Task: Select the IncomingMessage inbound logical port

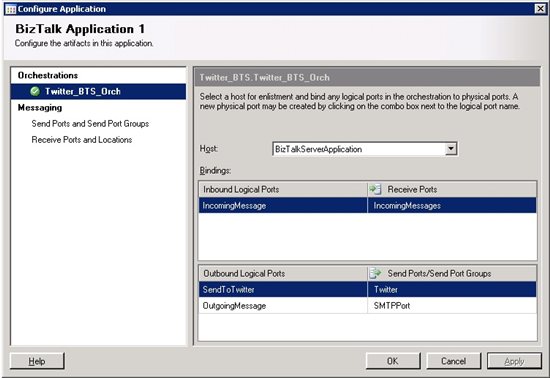Action: pos(283,205)
